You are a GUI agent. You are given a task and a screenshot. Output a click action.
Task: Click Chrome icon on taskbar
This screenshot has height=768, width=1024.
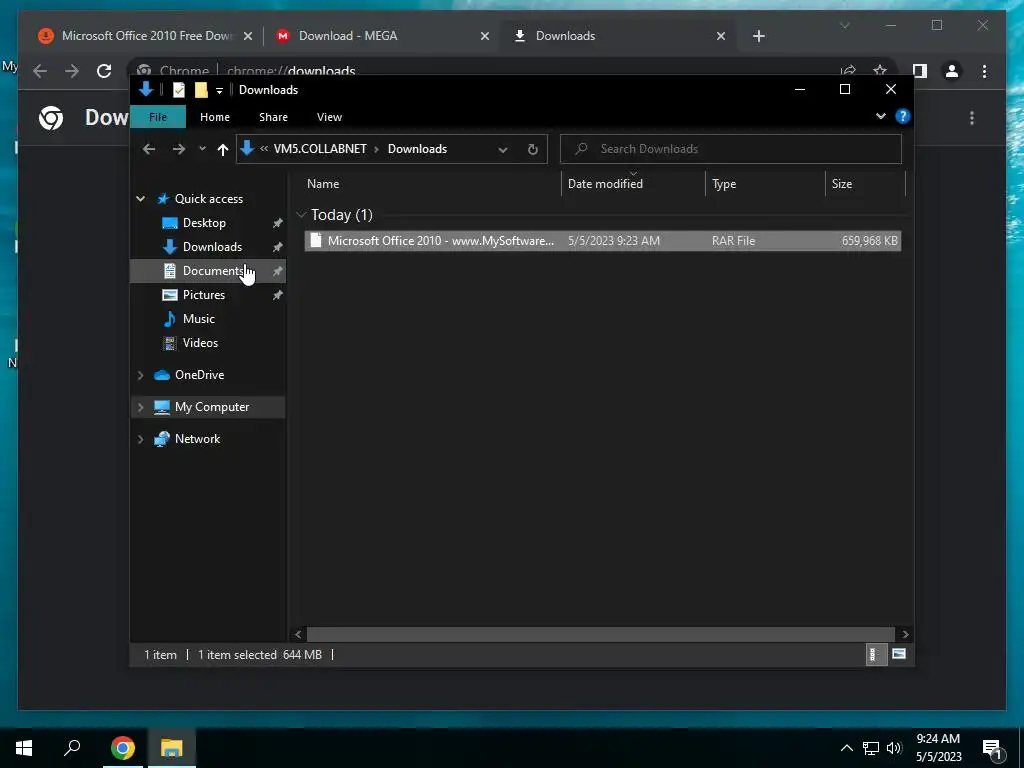(x=123, y=748)
